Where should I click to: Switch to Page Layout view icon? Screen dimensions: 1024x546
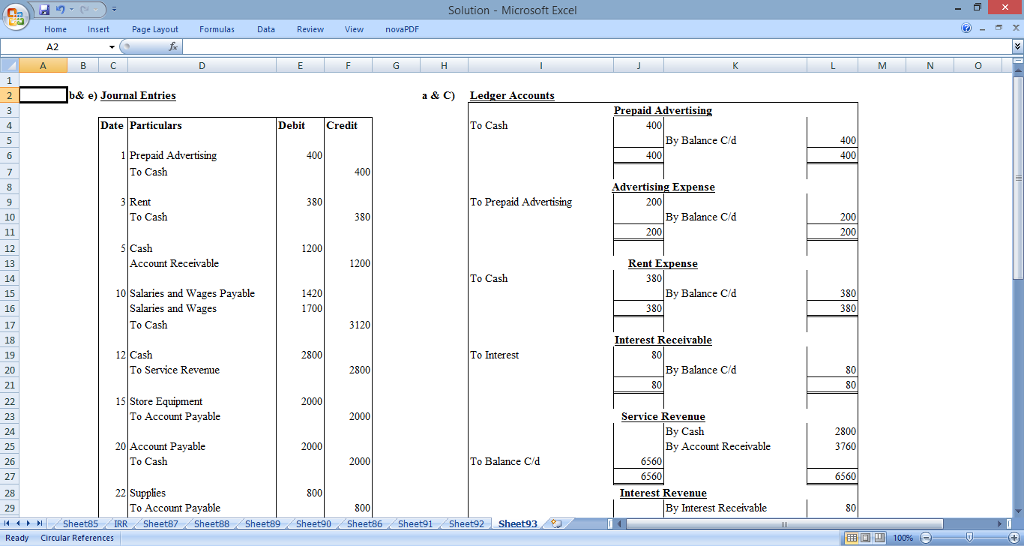[x=865, y=538]
